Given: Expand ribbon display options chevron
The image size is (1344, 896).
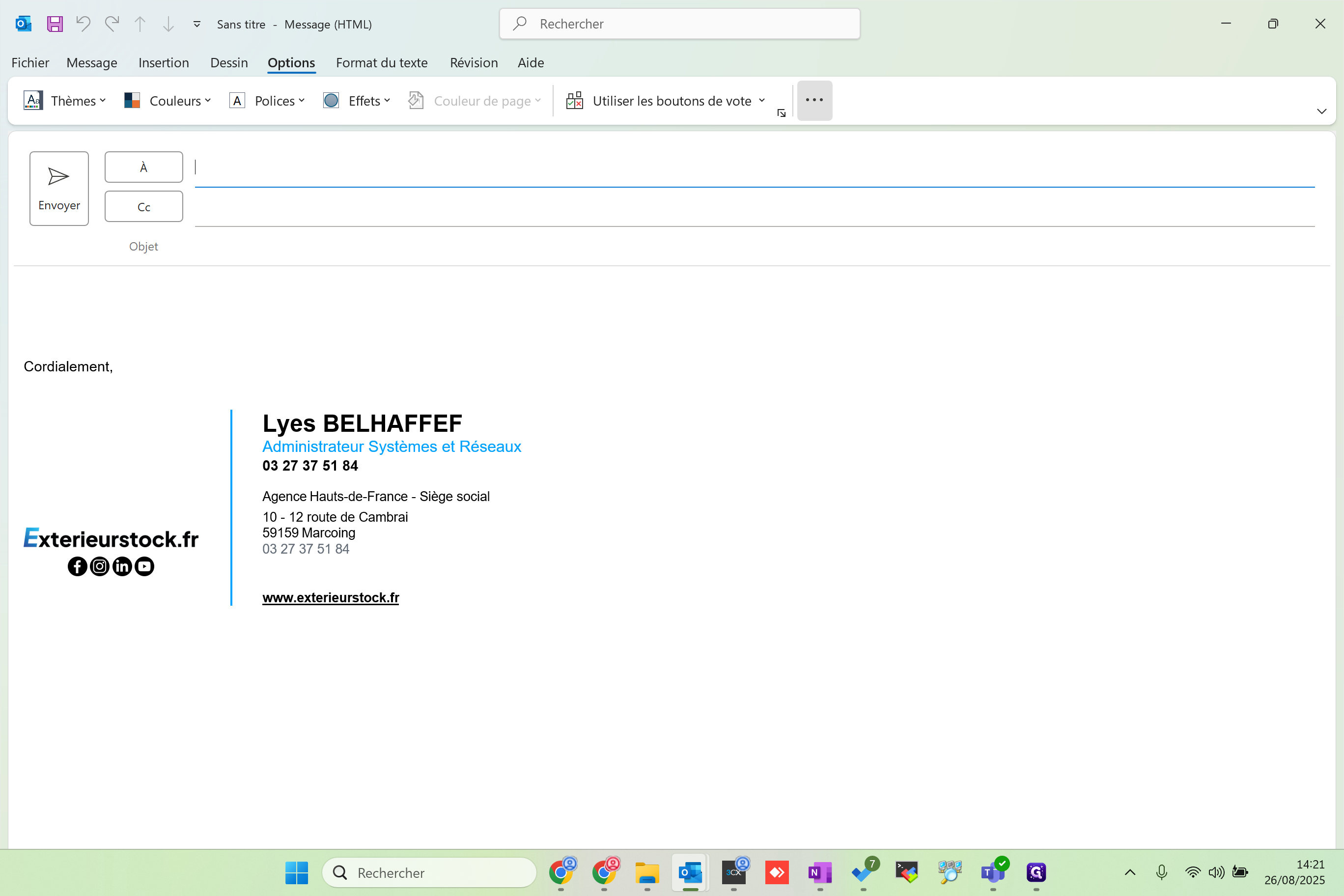Looking at the screenshot, I should click(x=1321, y=111).
